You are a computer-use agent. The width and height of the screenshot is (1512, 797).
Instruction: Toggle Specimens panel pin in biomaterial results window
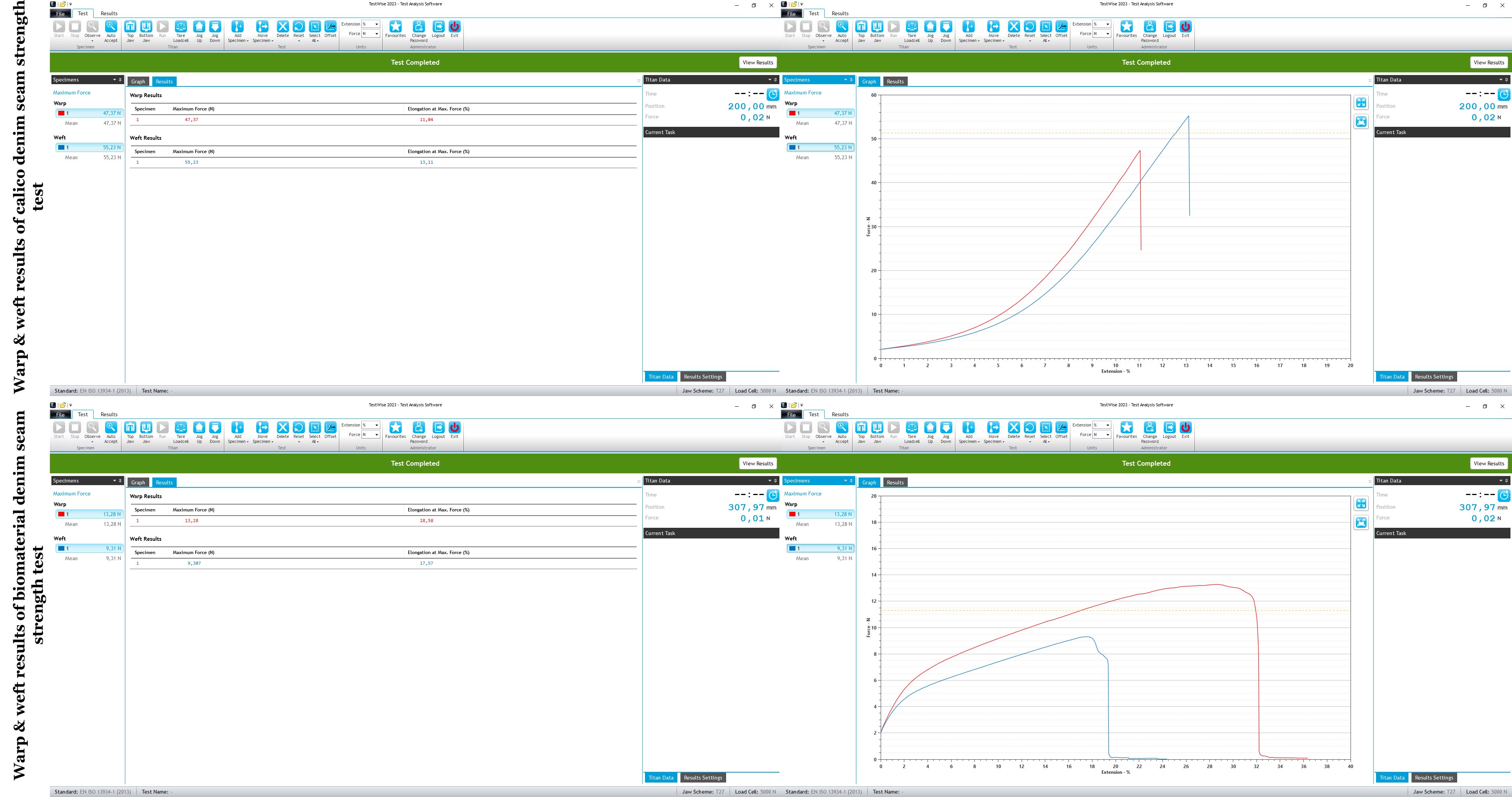pyautogui.click(x=120, y=480)
